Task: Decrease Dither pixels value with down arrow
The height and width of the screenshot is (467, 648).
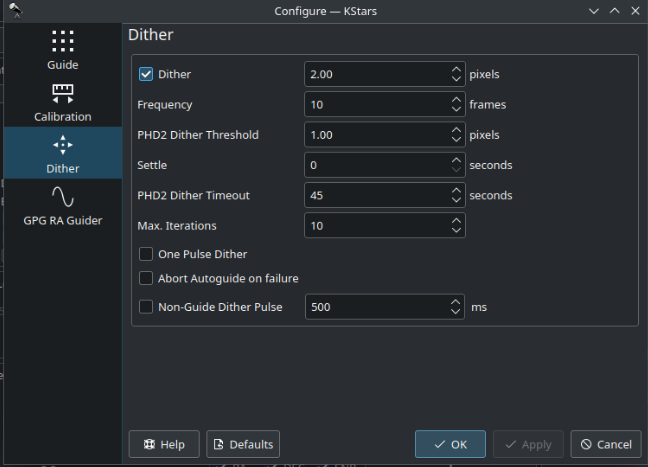Action: pos(456,79)
